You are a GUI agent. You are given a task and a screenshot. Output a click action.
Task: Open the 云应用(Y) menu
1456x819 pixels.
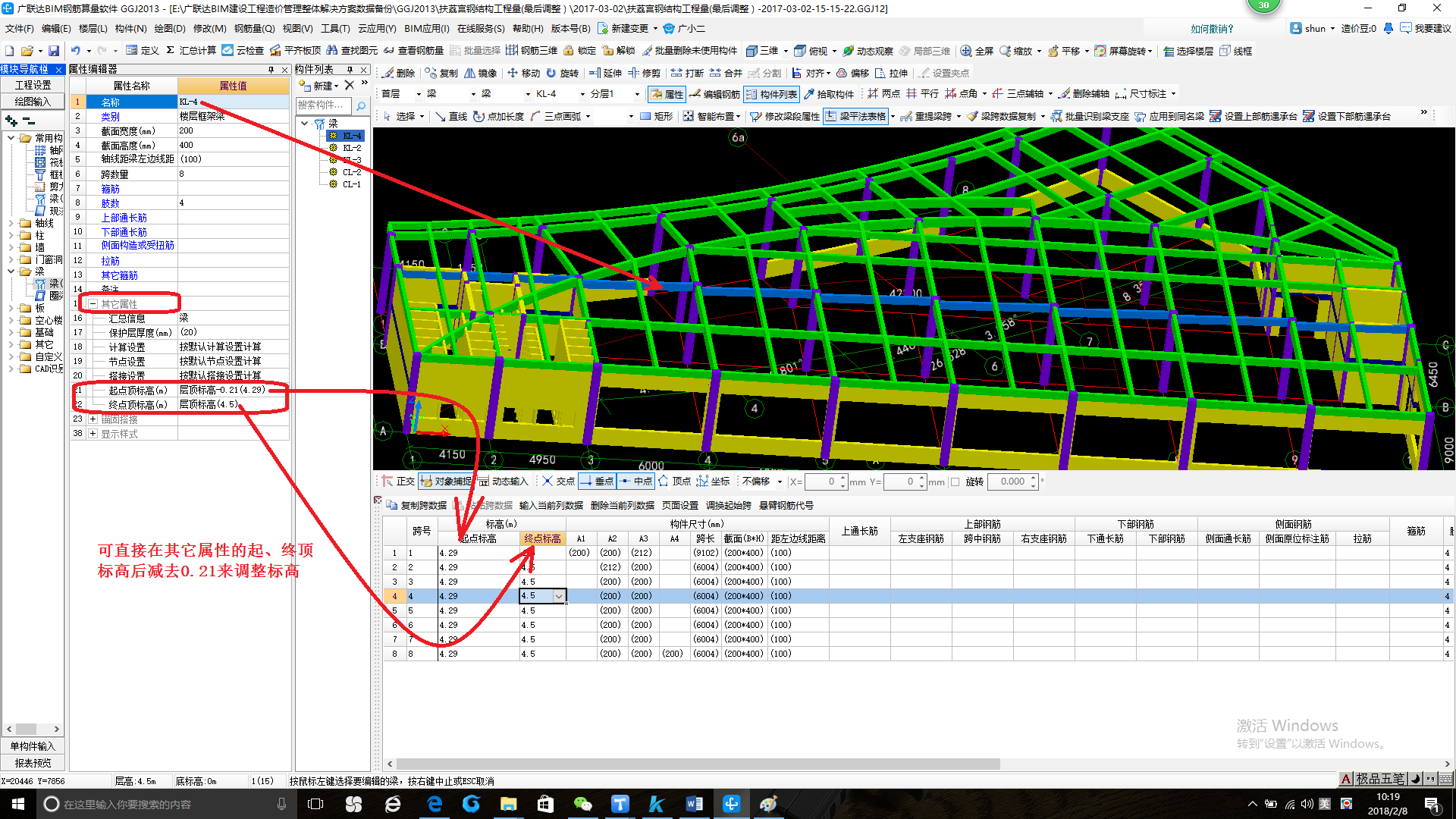pyautogui.click(x=377, y=29)
